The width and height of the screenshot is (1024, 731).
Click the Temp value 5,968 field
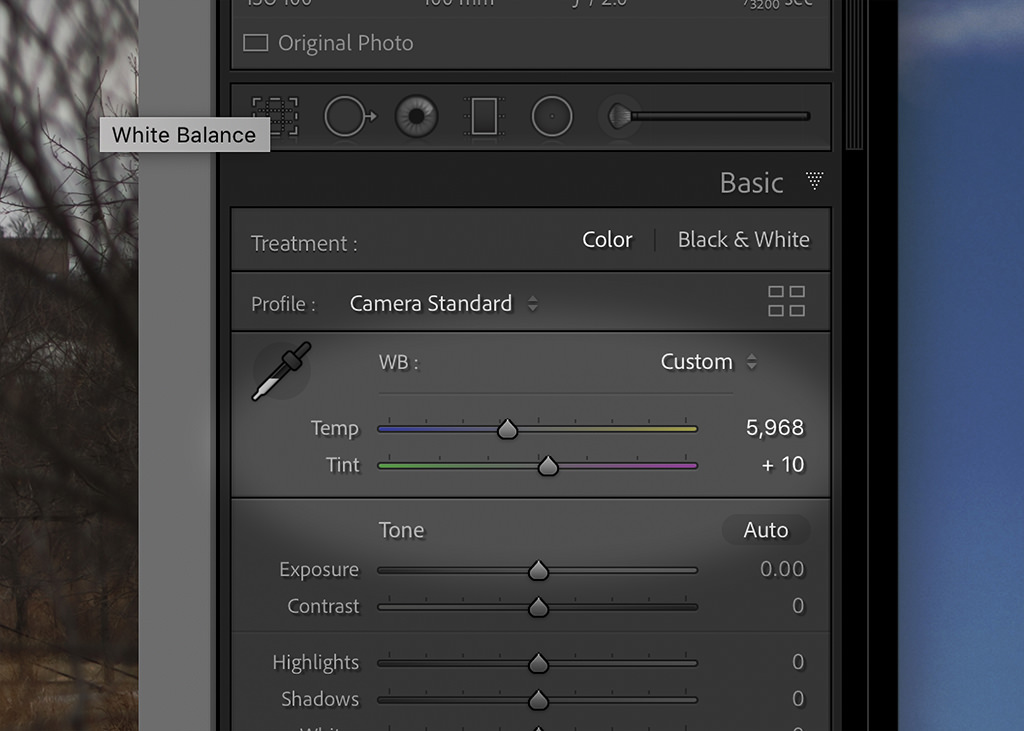tap(775, 428)
